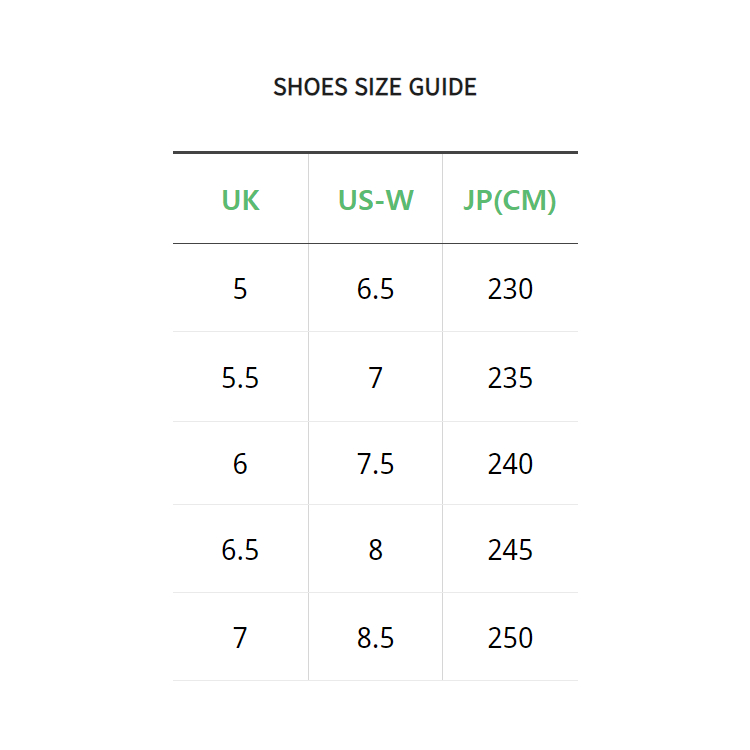Select the US-W size 8 cell
750x750 pixels.
375,550
